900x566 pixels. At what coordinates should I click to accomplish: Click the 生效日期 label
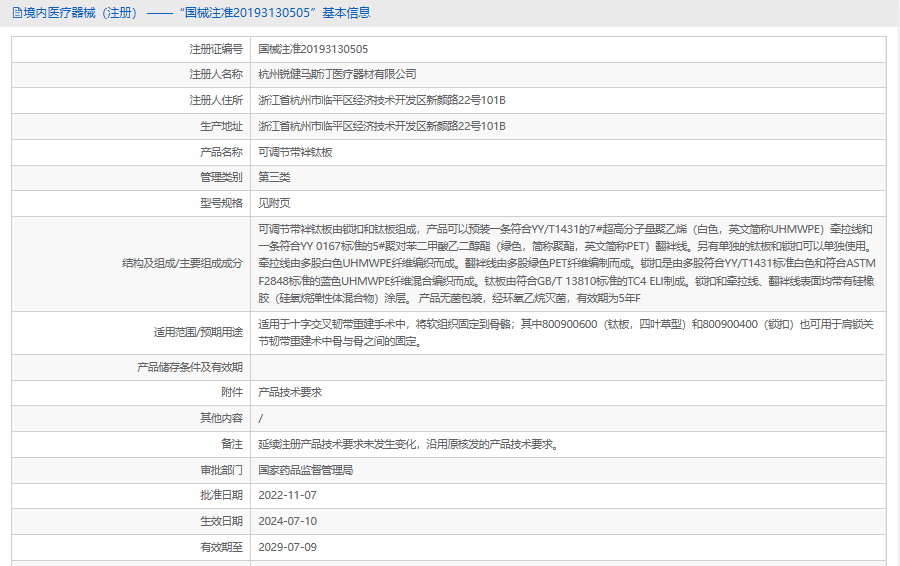(222, 521)
